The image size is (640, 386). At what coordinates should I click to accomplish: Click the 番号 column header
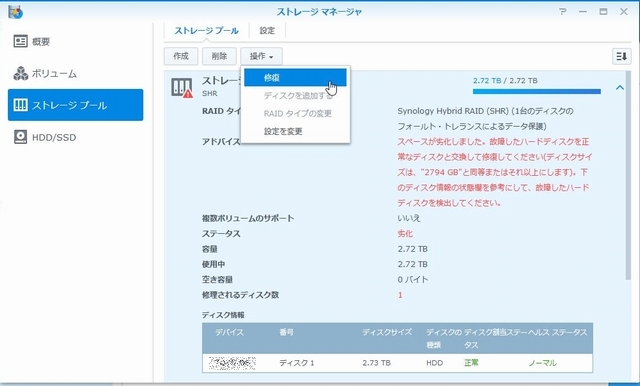click(x=287, y=332)
